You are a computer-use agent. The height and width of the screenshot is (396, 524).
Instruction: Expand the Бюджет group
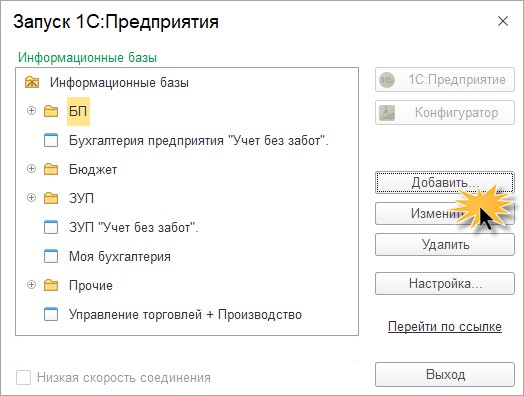(x=31, y=169)
